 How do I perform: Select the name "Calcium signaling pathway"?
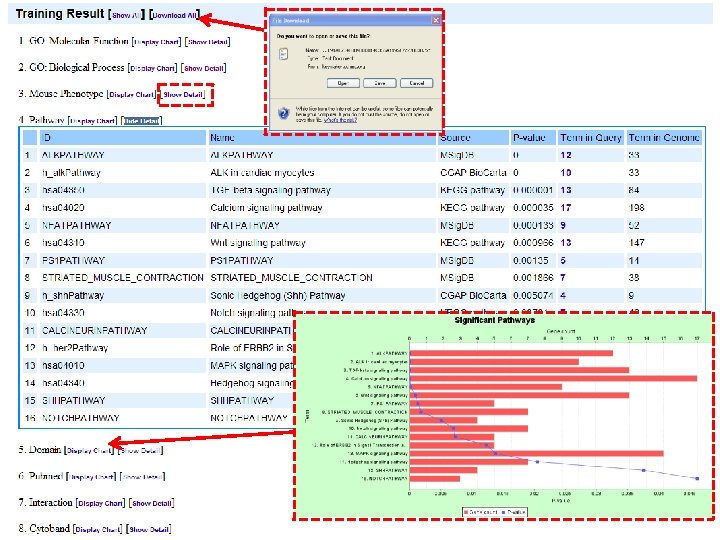(266, 208)
